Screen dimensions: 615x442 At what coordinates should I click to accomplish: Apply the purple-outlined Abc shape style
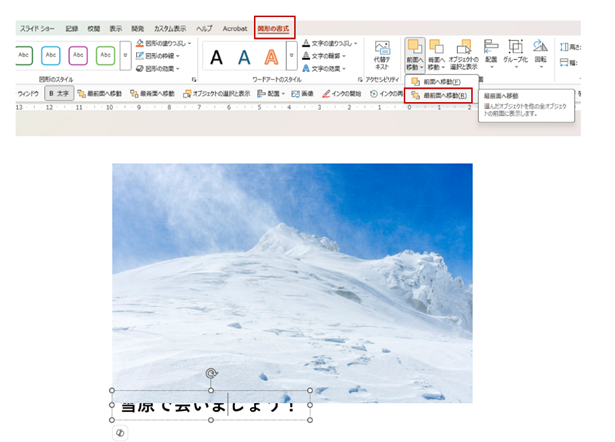coord(78,55)
